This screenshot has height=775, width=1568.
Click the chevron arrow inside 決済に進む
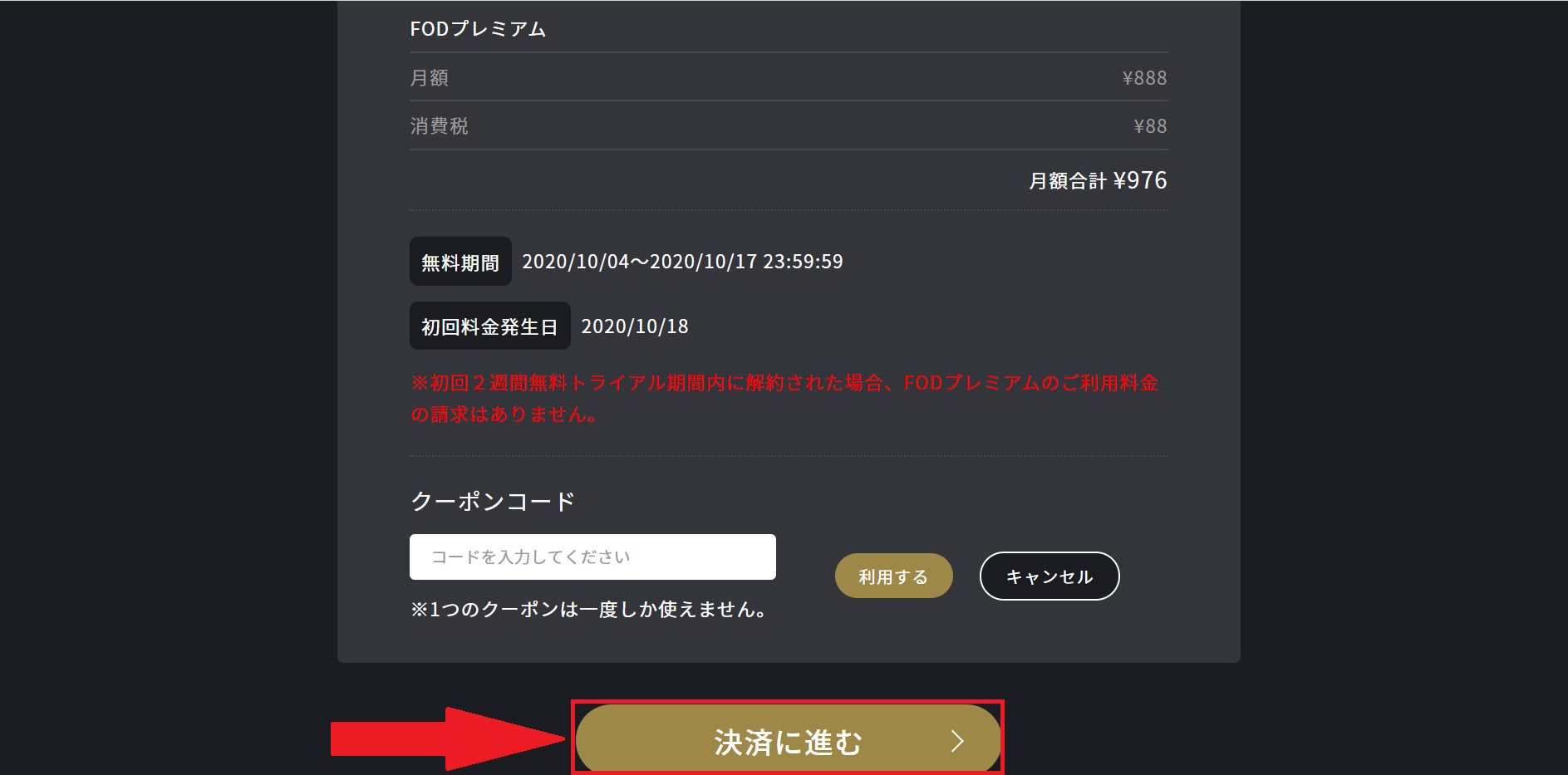coord(957,741)
